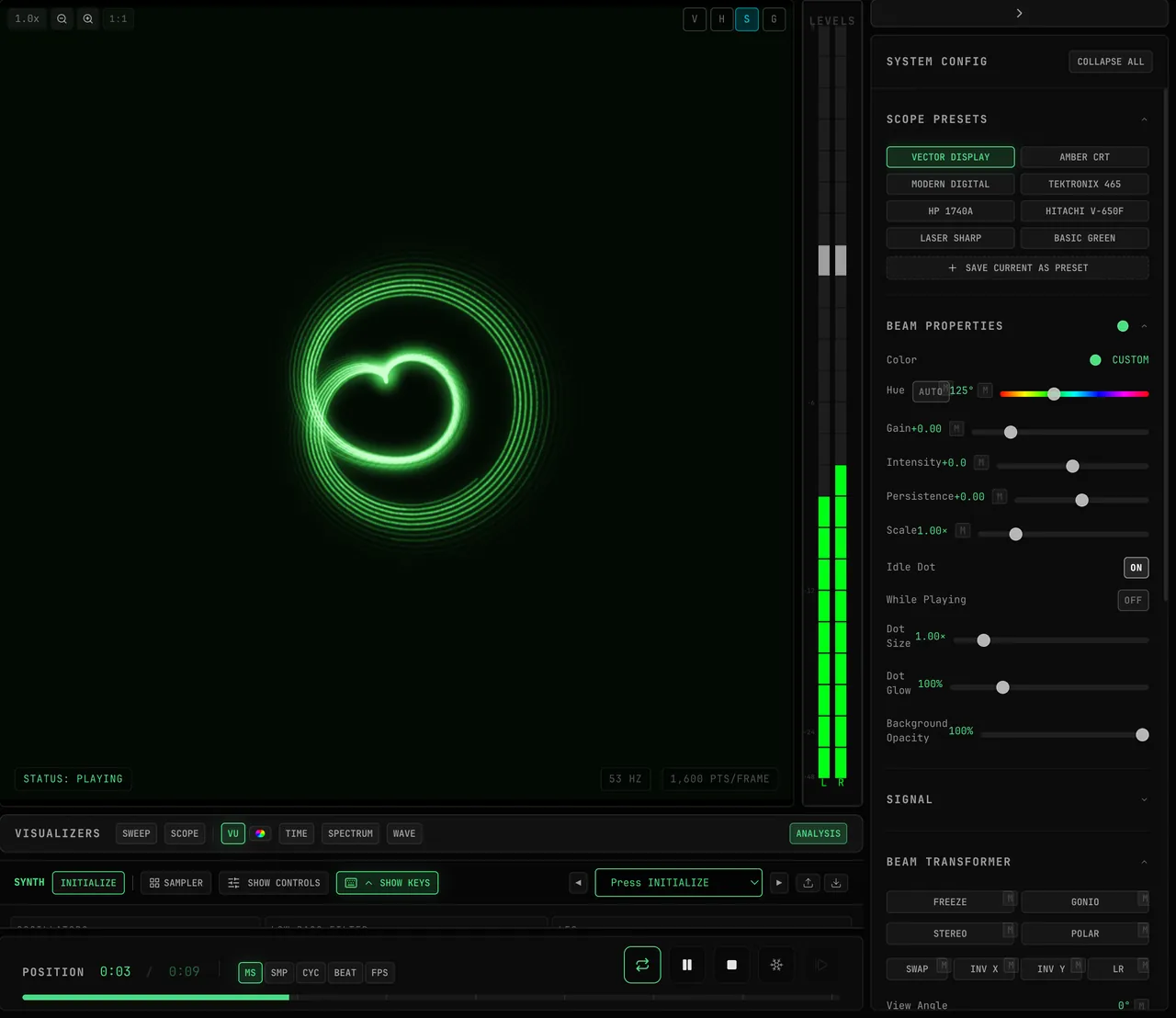This screenshot has height=1018, width=1176.
Task: Collapse the Beam Transformer section
Action: tap(1144, 862)
